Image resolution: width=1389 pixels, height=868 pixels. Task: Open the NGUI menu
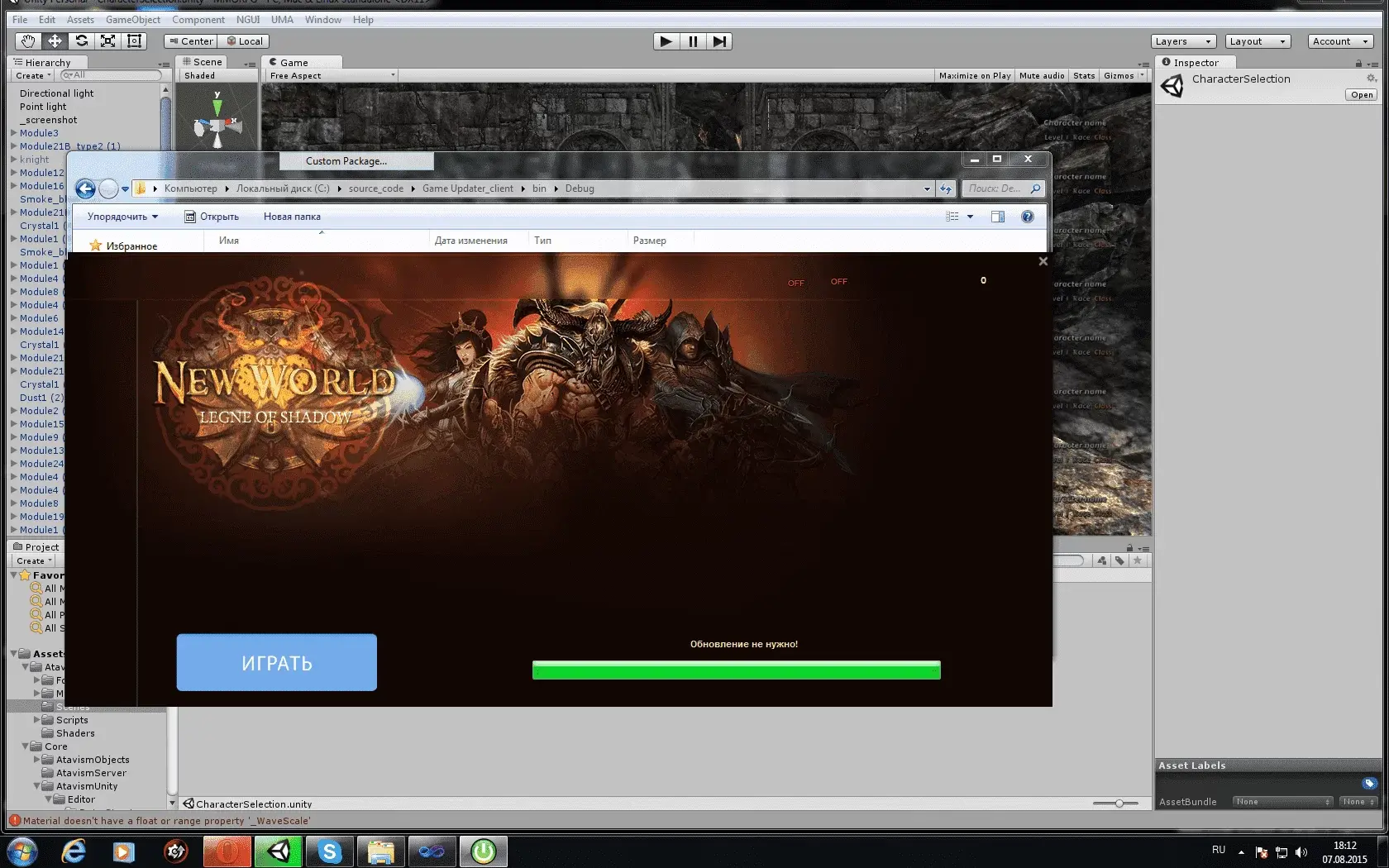click(248, 20)
